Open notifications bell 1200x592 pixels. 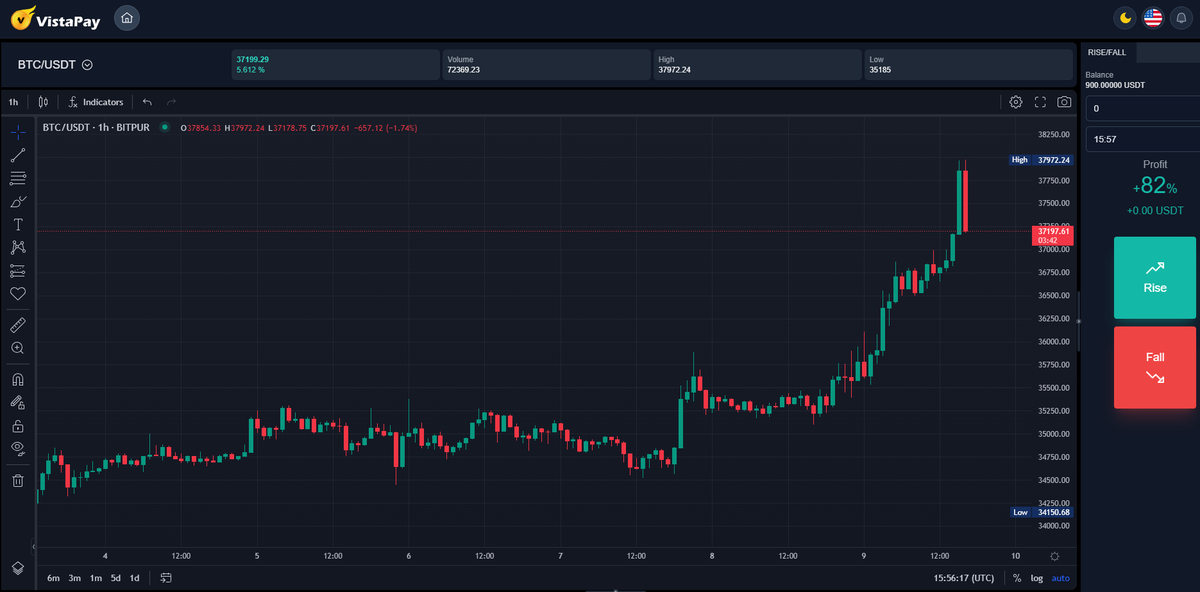[1181, 17]
